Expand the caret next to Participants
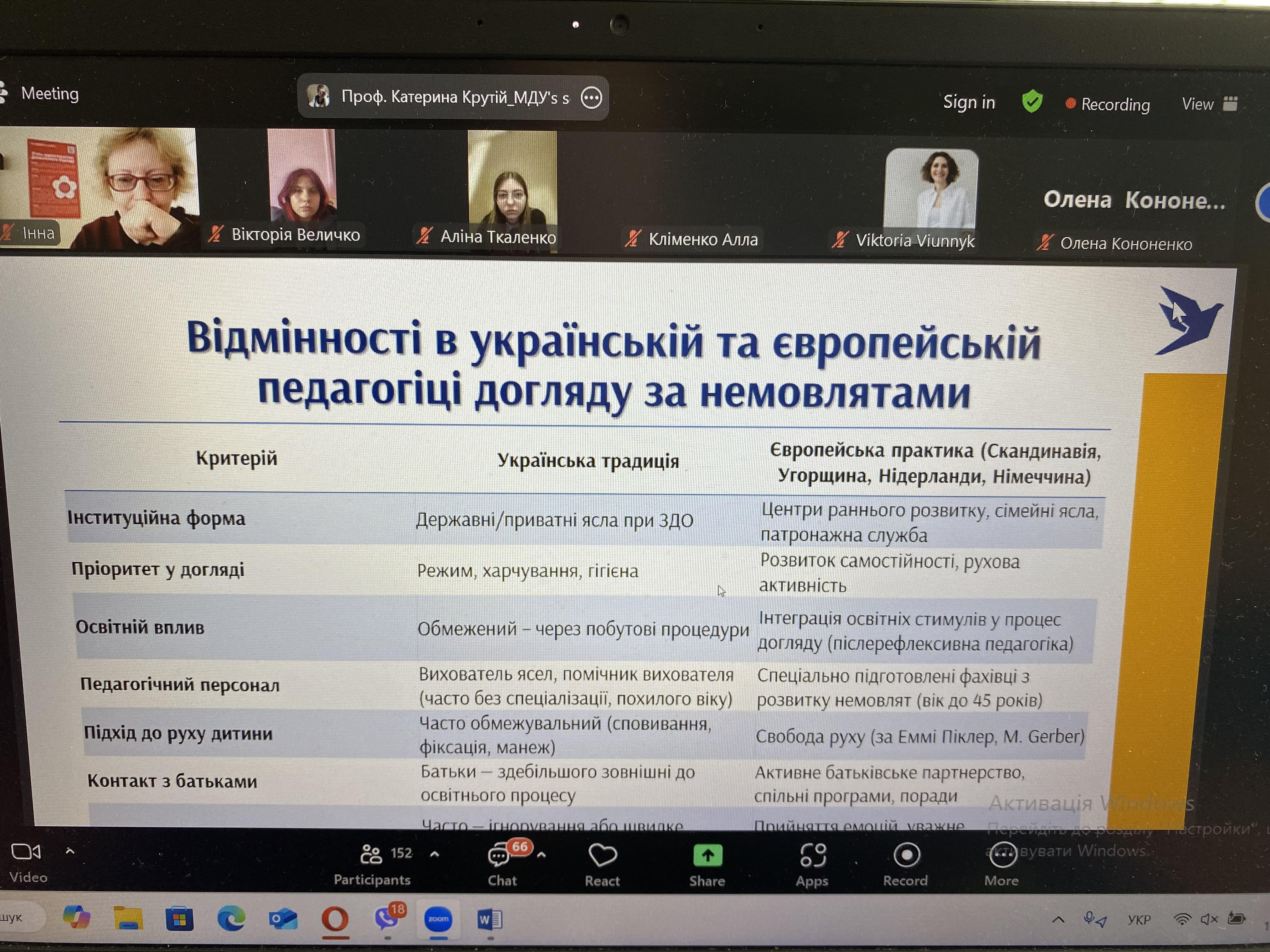This screenshot has width=1270, height=952. pos(435,854)
